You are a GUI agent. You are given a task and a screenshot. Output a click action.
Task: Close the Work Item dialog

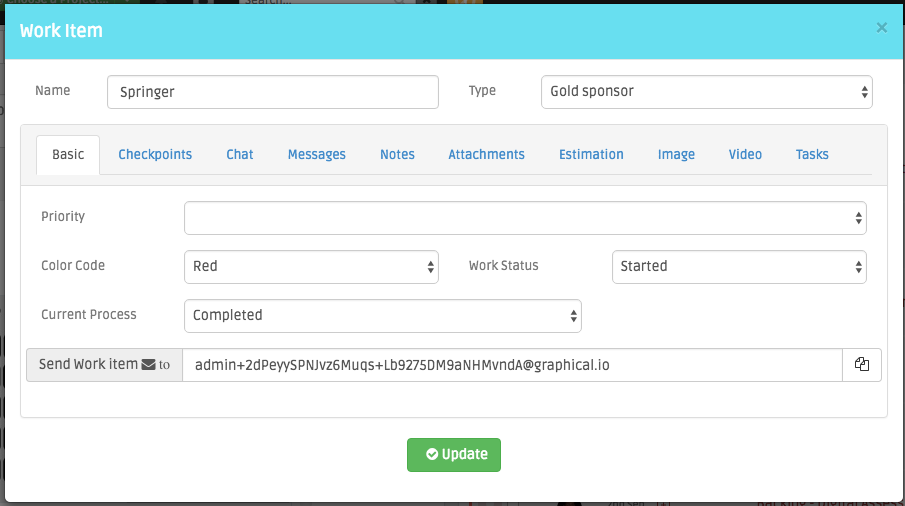pyautogui.click(x=881, y=28)
